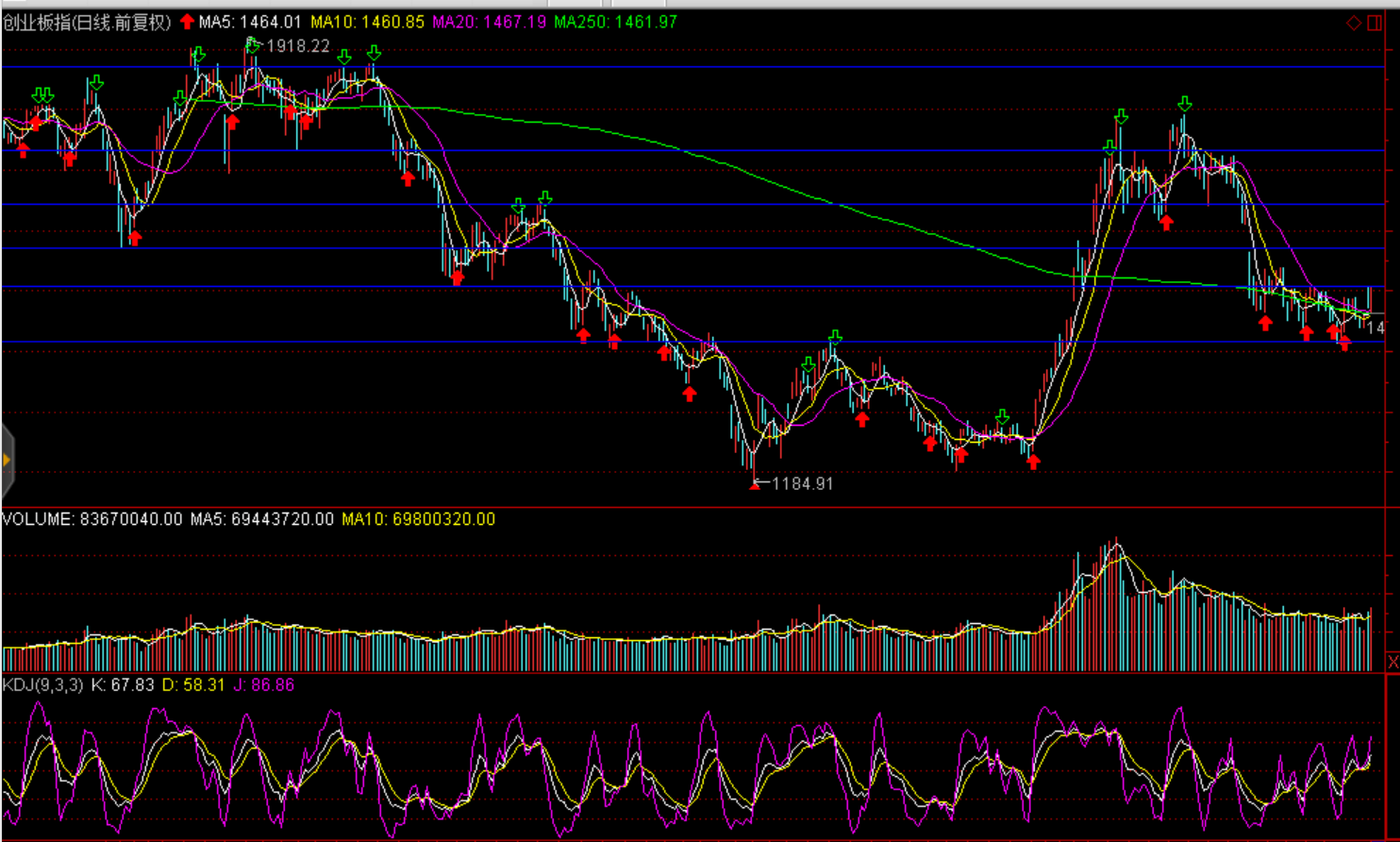Click the red diamond icon at top right
The image size is (1400, 842).
(1354, 22)
